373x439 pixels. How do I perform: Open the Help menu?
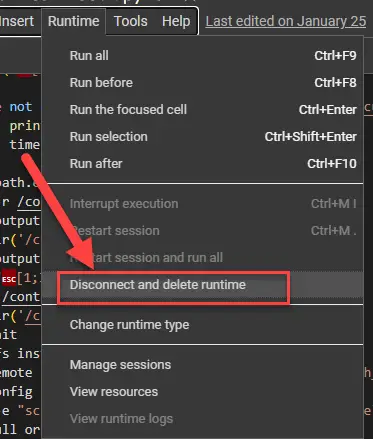pyautogui.click(x=176, y=22)
